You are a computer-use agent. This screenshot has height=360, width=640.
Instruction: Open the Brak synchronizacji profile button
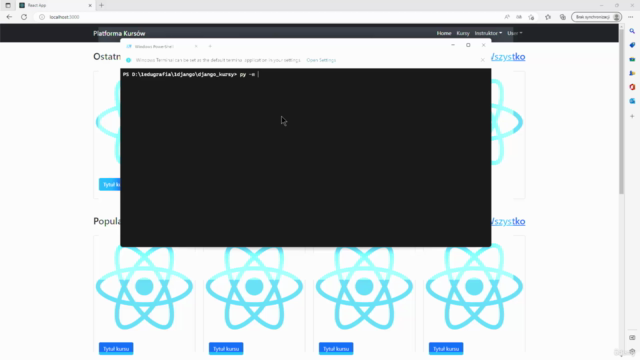pyautogui.click(x=597, y=17)
